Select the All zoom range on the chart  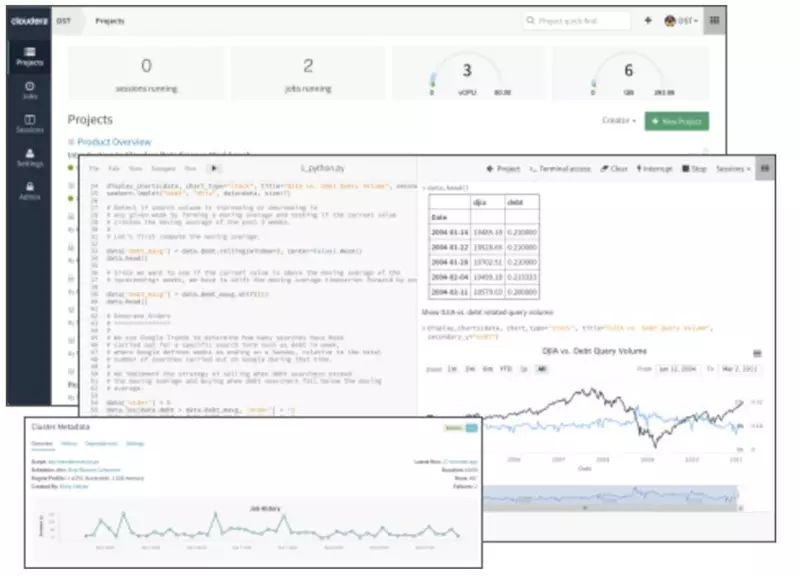[x=541, y=369]
